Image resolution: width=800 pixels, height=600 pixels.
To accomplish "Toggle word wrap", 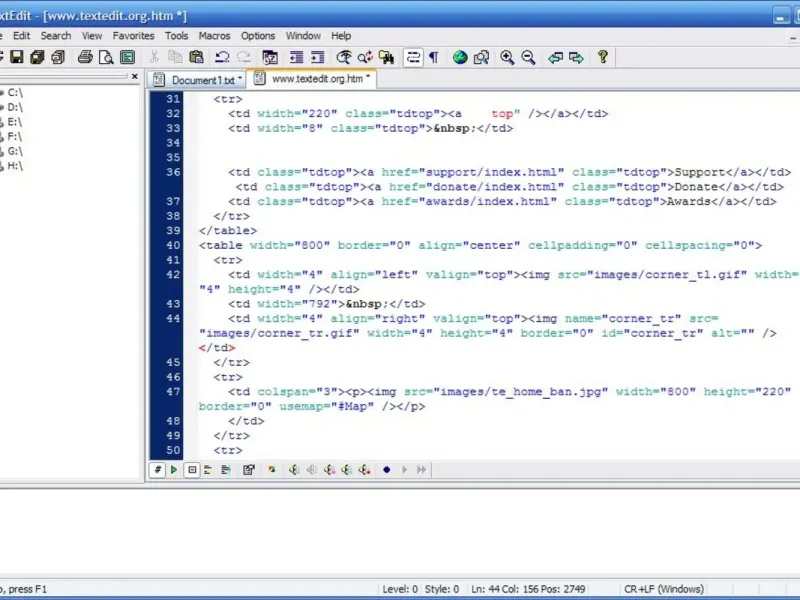I will [x=413, y=57].
